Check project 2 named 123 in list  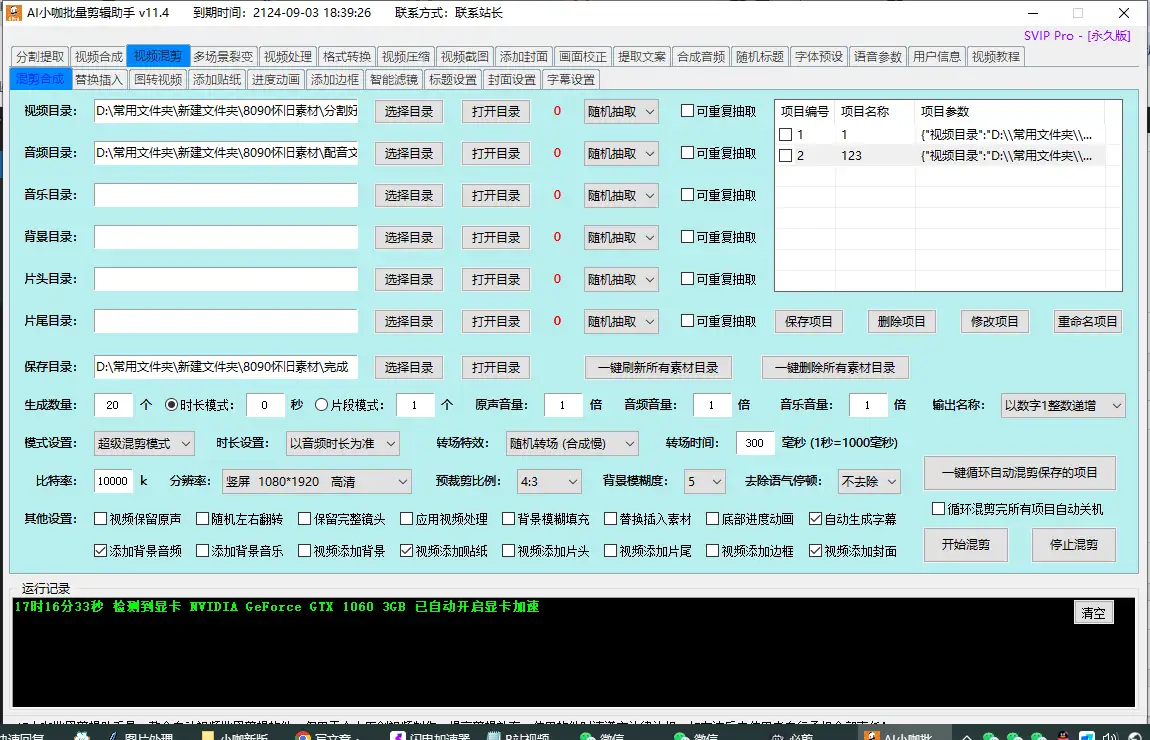[785, 156]
